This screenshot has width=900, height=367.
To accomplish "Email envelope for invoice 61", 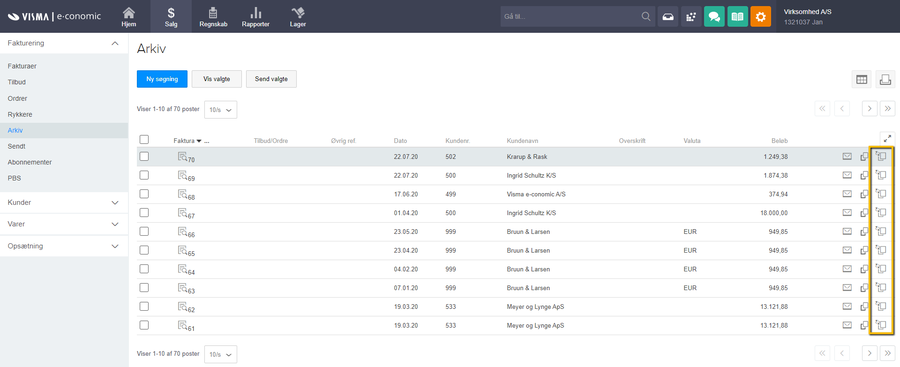I will click(847, 325).
